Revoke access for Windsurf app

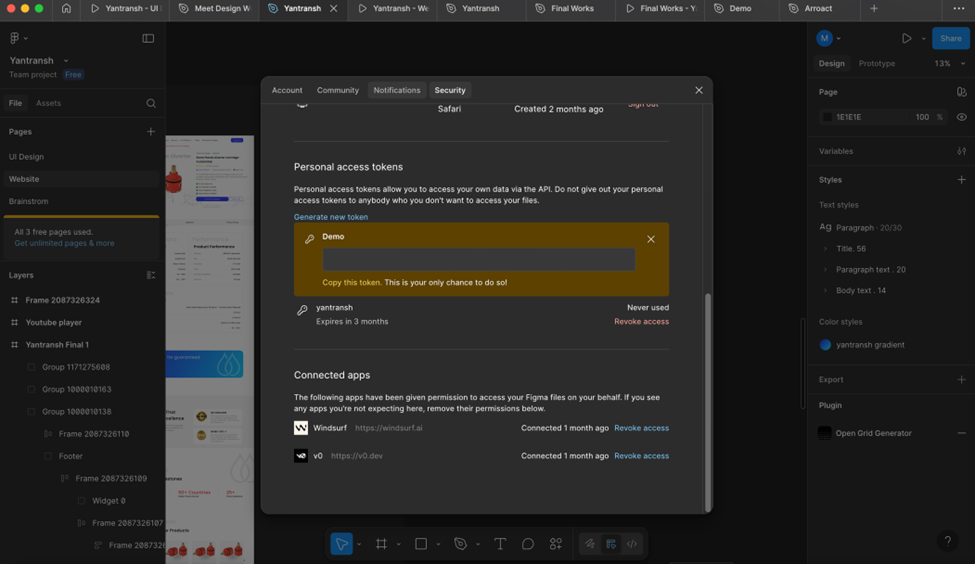[641, 428]
